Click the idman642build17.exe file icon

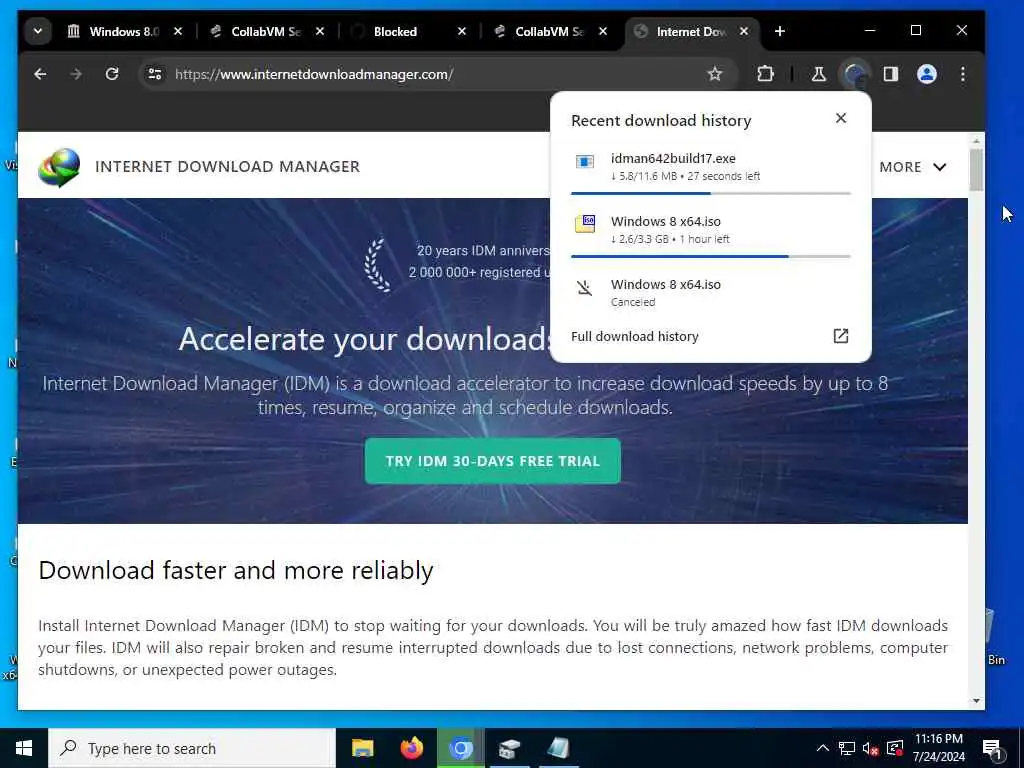point(584,161)
